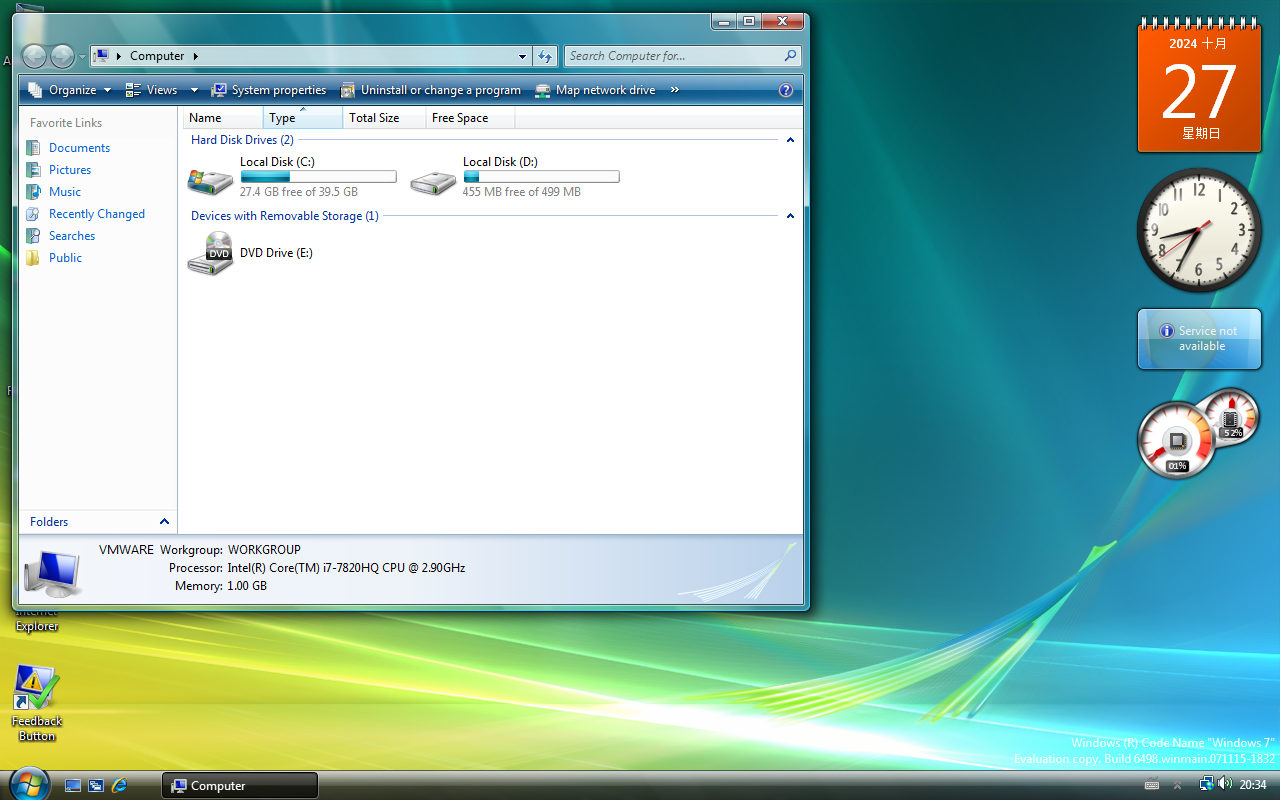Open Music in Favorite Links
Image resolution: width=1280 pixels, height=800 pixels.
pyautogui.click(x=65, y=192)
